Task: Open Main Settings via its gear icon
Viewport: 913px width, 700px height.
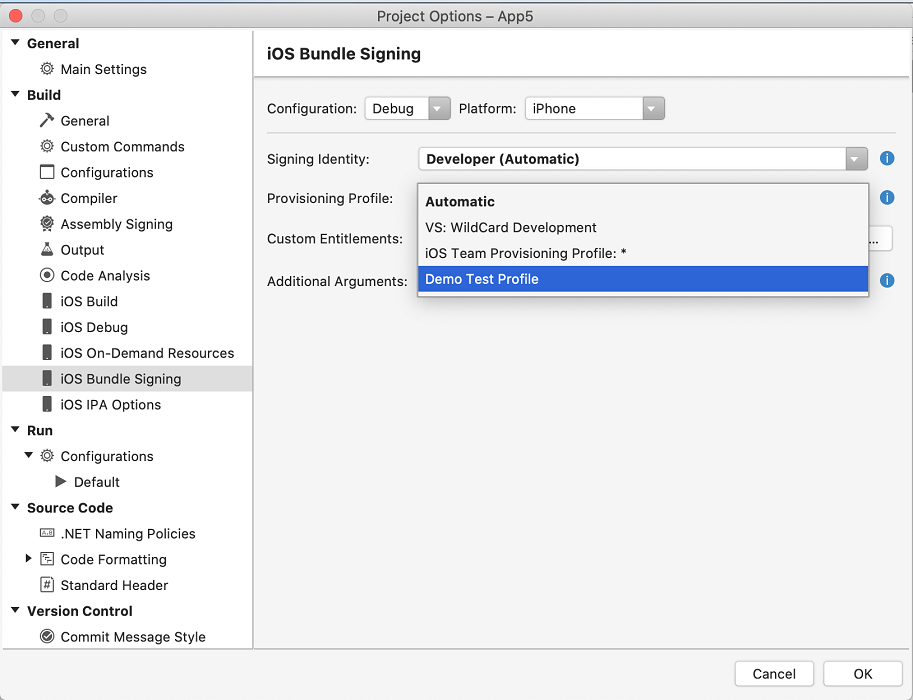Action: point(45,69)
